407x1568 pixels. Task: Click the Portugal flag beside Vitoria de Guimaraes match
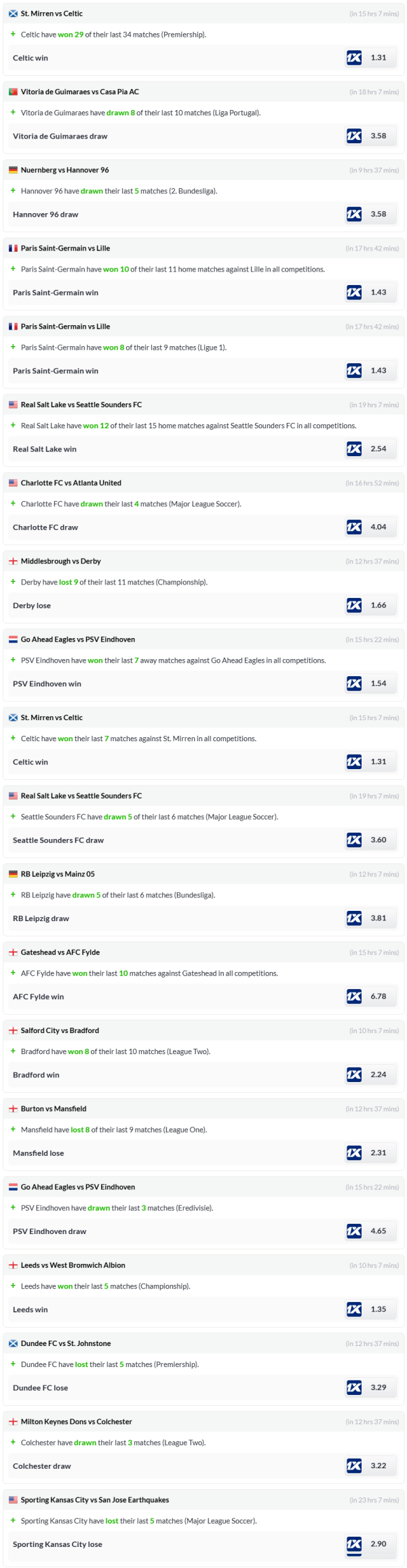point(13,92)
